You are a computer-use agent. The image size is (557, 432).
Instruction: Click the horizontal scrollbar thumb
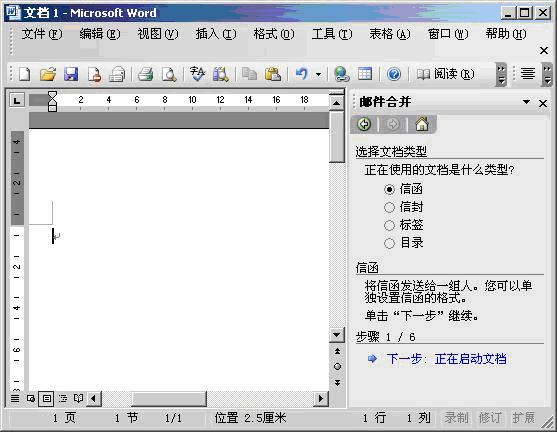169,399
